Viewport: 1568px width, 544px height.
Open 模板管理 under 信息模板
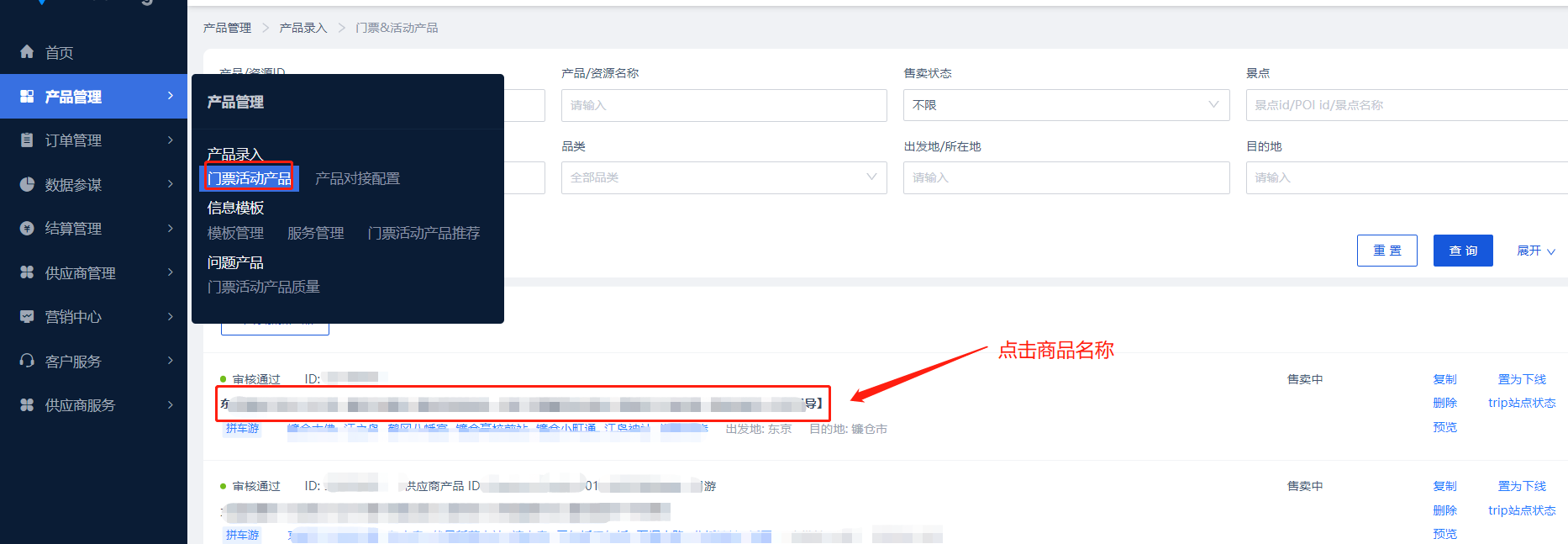[235, 233]
